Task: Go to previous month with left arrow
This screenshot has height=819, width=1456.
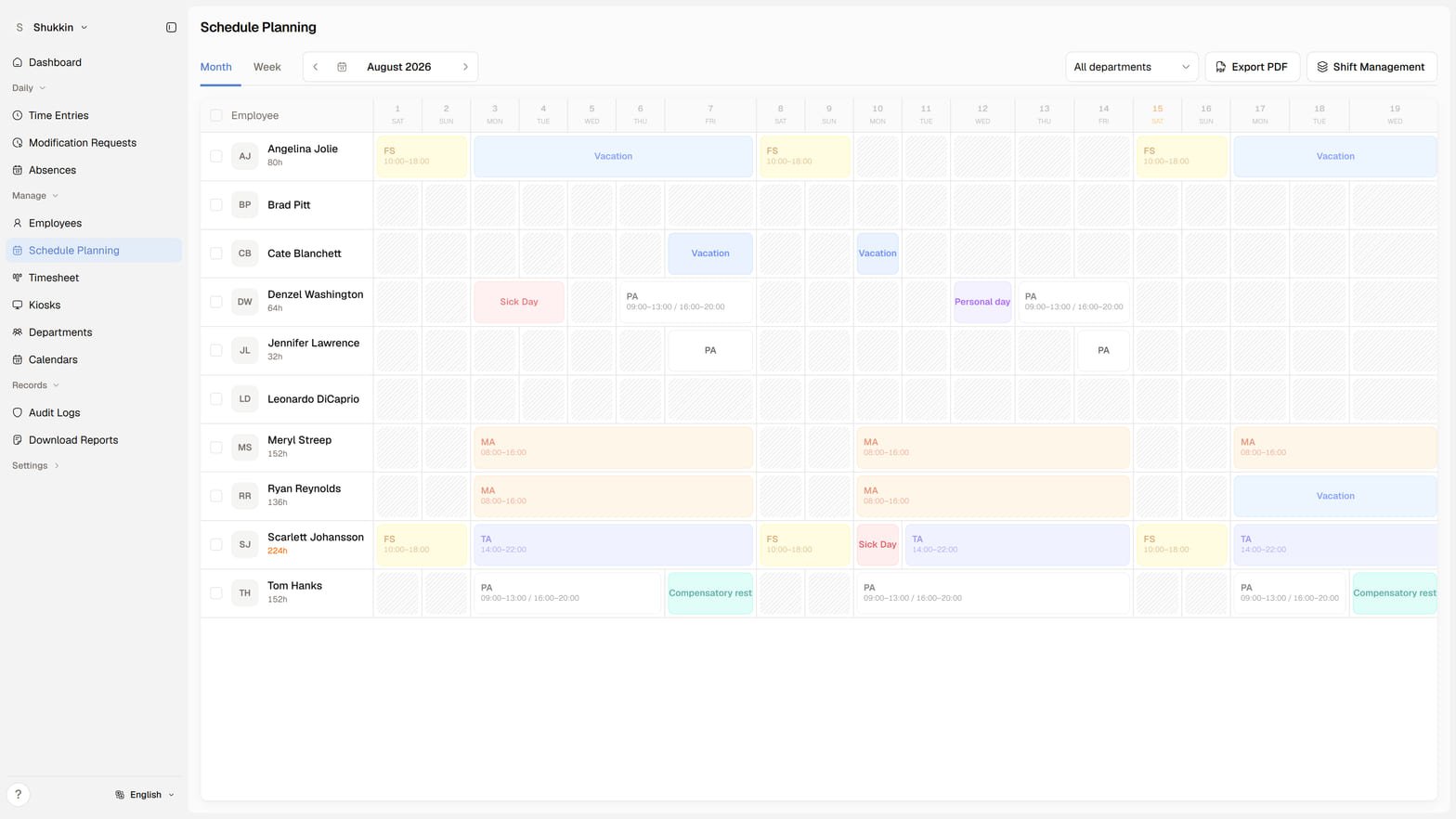Action: pos(316,67)
